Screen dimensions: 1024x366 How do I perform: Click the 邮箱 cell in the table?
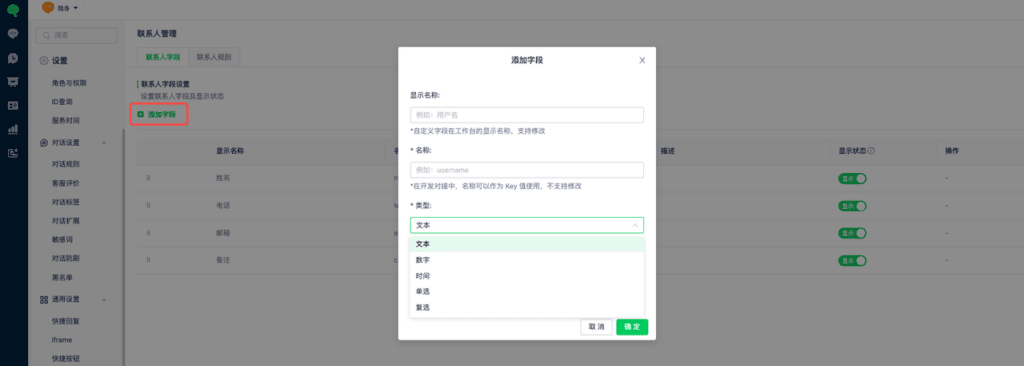point(223,233)
